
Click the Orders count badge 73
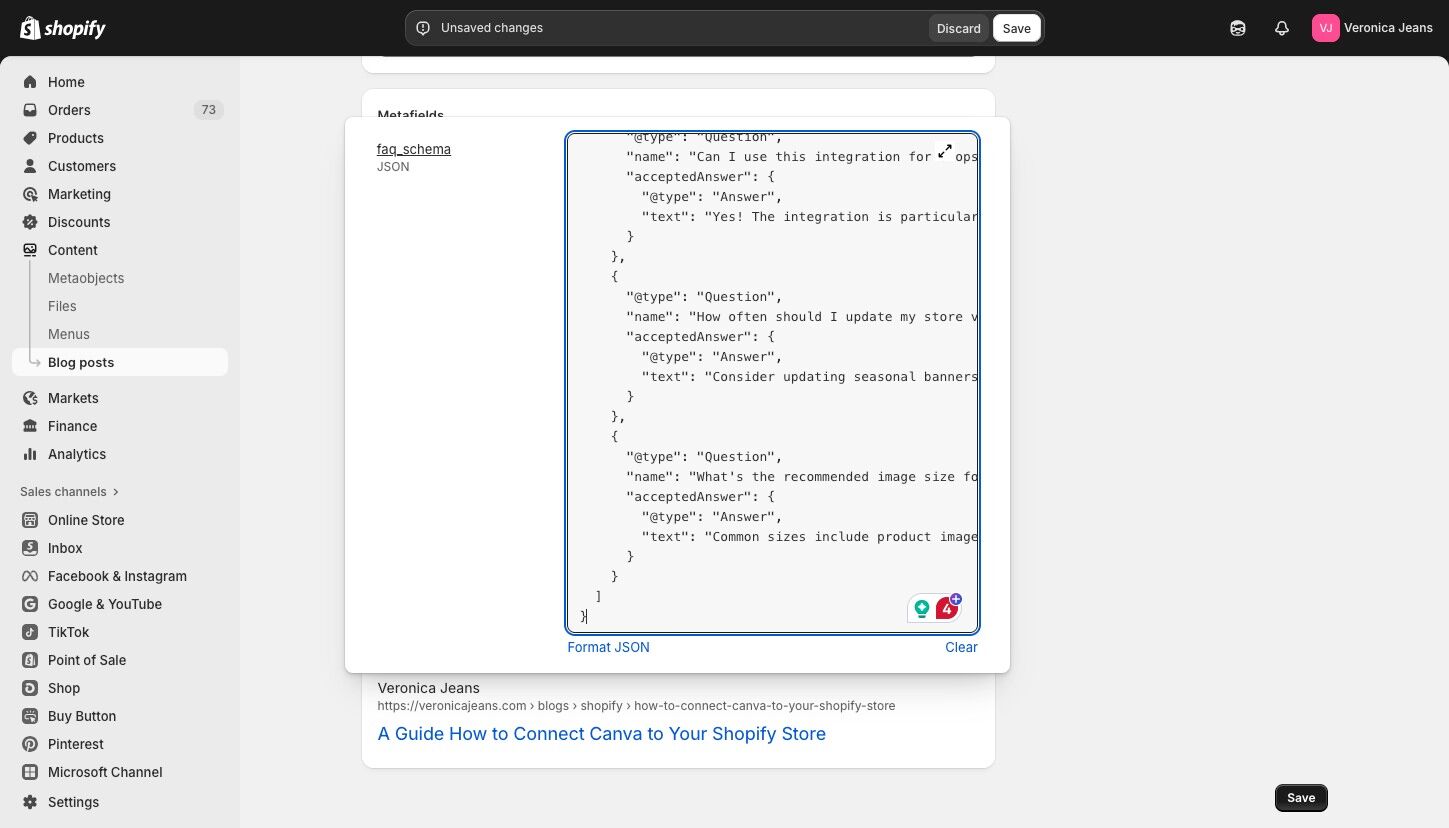208,110
